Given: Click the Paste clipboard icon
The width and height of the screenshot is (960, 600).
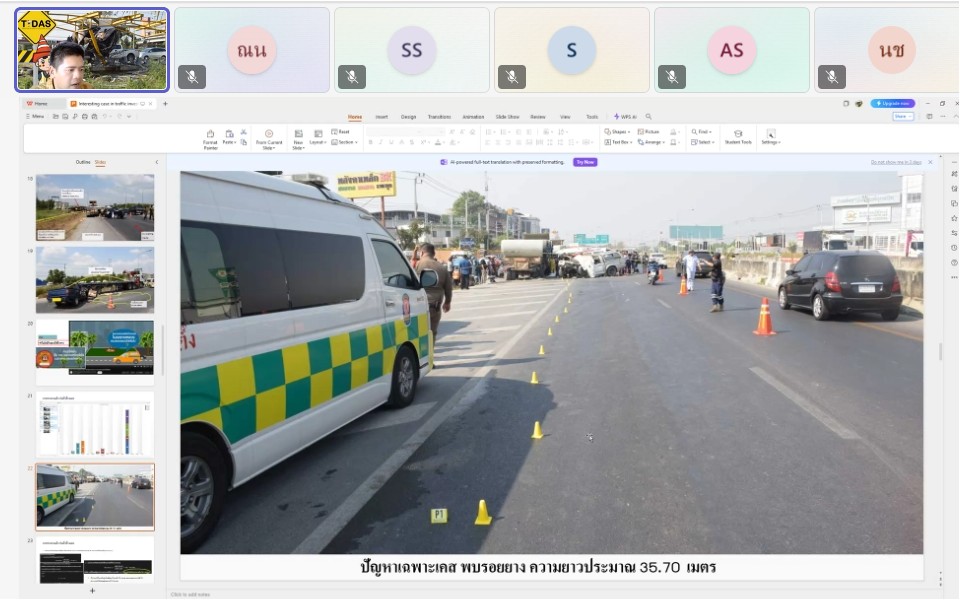Looking at the screenshot, I should pos(229,133).
